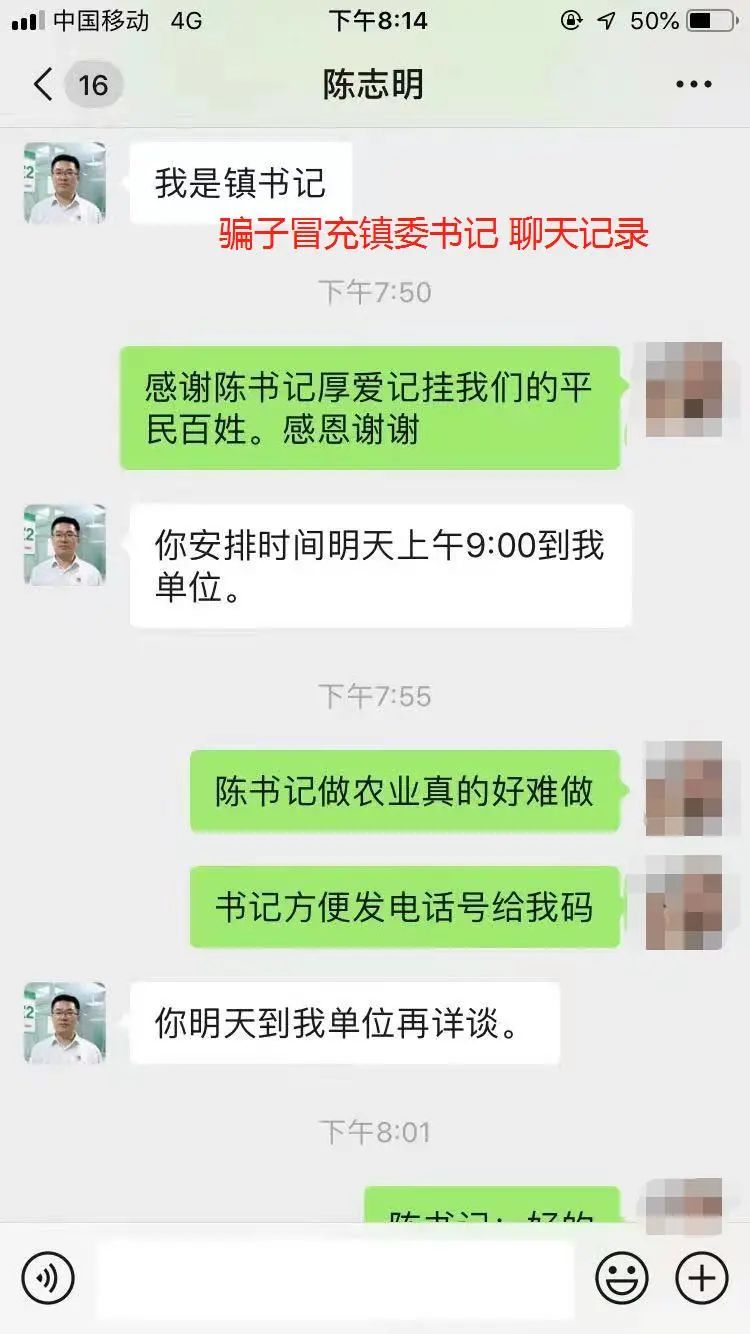Open the unread count badge showing 16
The width and height of the screenshot is (750, 1334).
[93, 85]
